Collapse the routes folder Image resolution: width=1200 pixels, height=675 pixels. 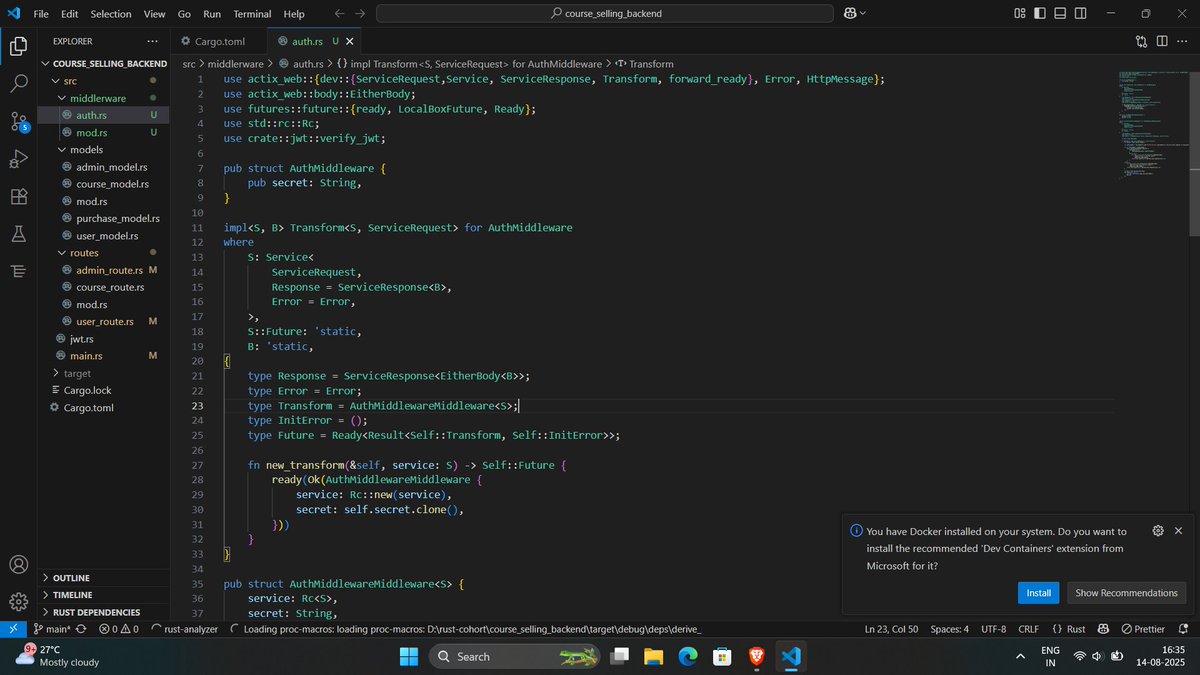click(x=104, y=253)
